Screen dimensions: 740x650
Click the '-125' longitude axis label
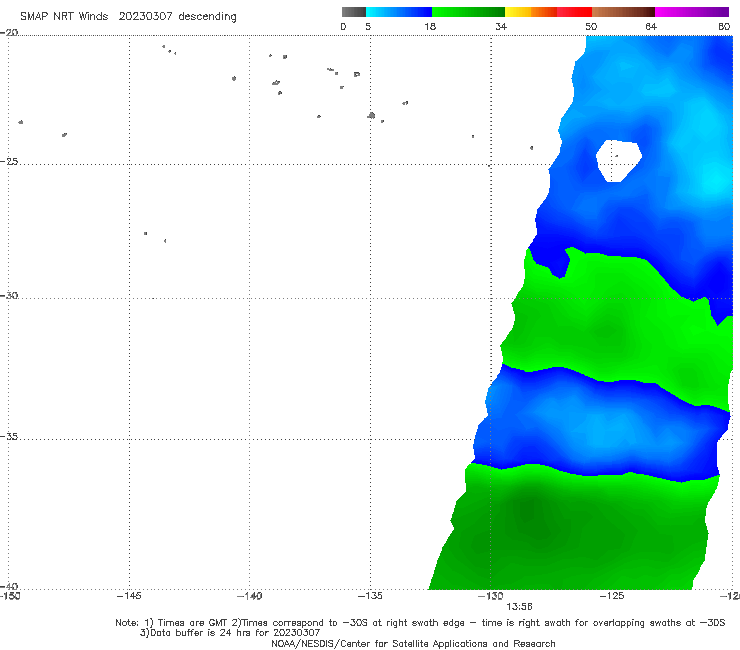612,596
